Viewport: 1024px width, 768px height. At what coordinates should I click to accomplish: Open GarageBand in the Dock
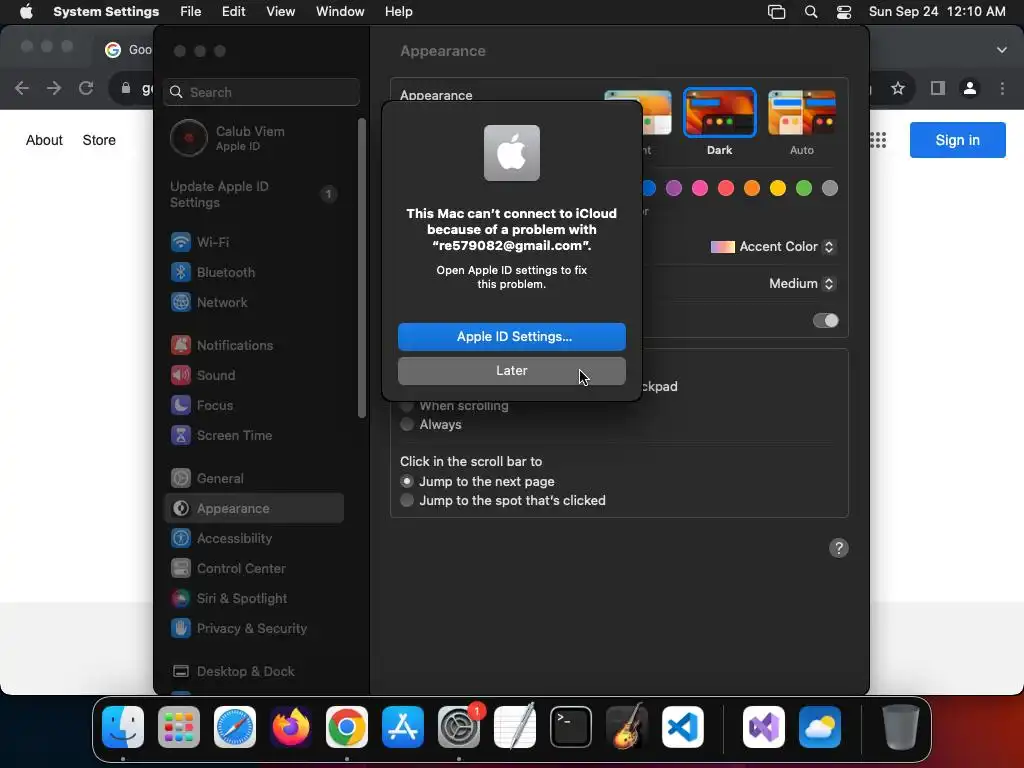[x=627, y=727]
